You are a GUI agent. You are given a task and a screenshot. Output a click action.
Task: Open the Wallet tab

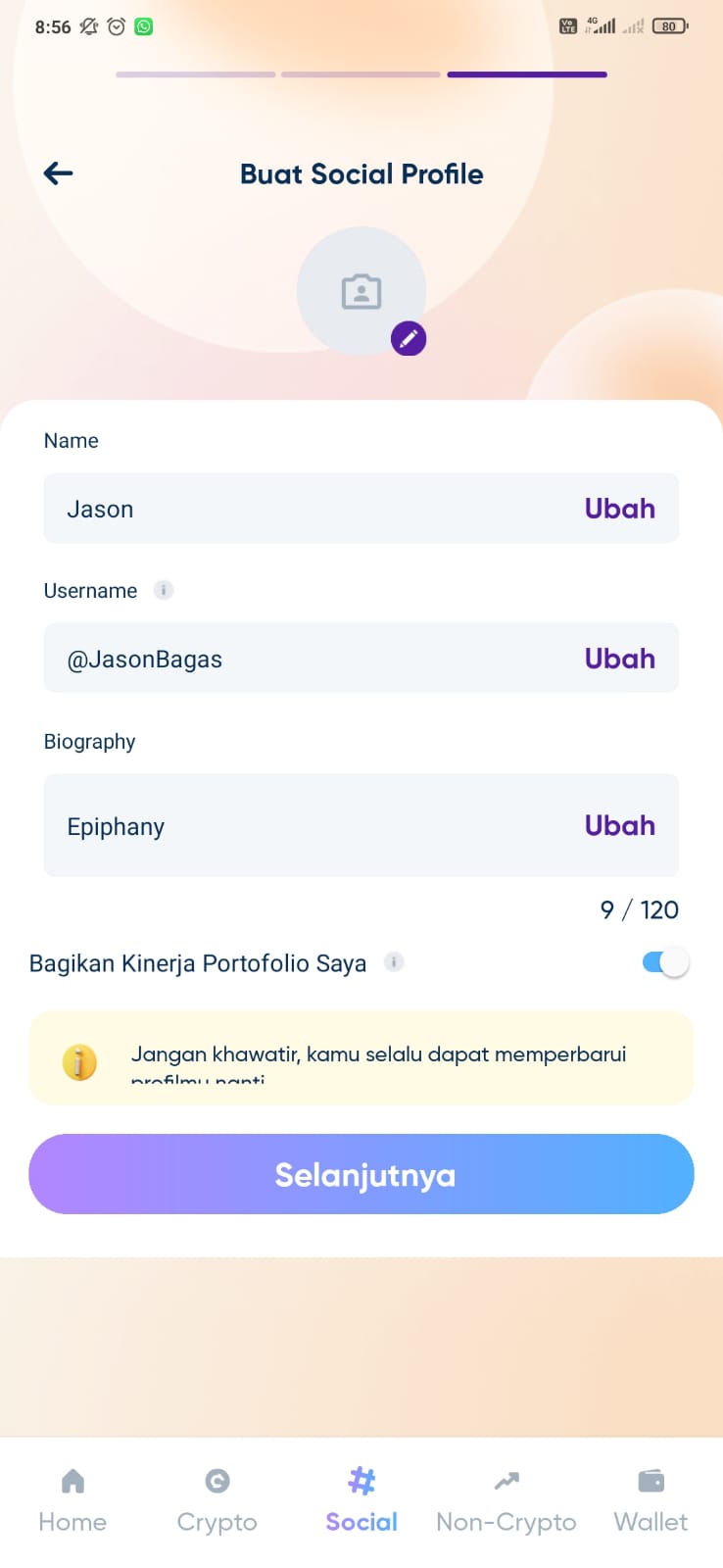tap(651, 1500)
